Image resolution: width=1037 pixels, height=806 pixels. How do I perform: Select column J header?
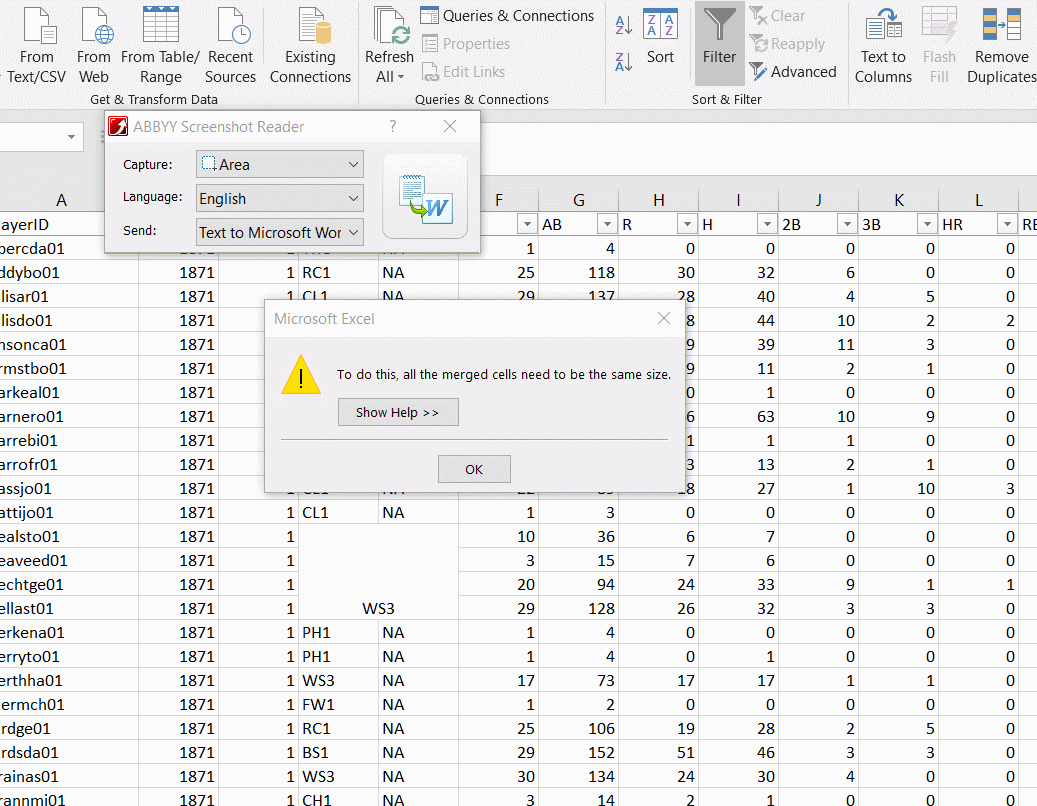tap(819, 200)
